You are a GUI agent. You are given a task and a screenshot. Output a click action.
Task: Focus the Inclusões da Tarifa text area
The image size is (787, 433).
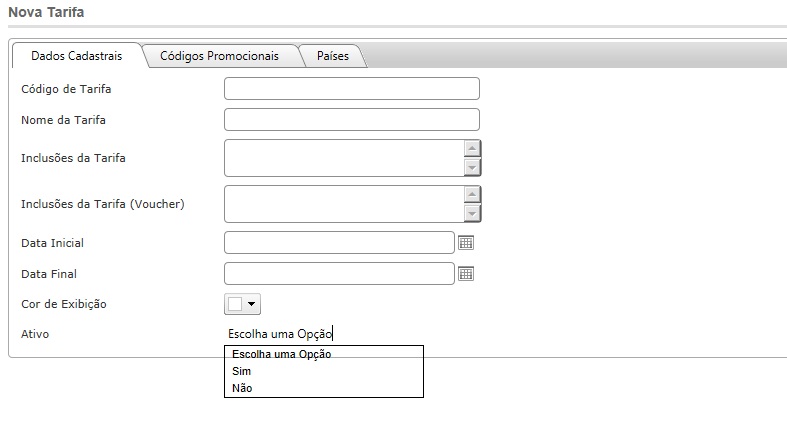click(x=344, y=158)
